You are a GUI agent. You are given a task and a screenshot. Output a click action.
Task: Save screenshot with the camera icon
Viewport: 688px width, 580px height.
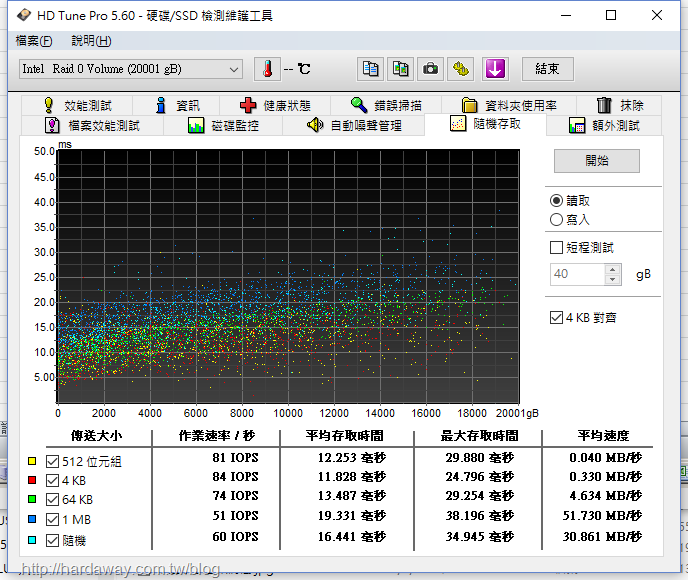coord(430,69)
